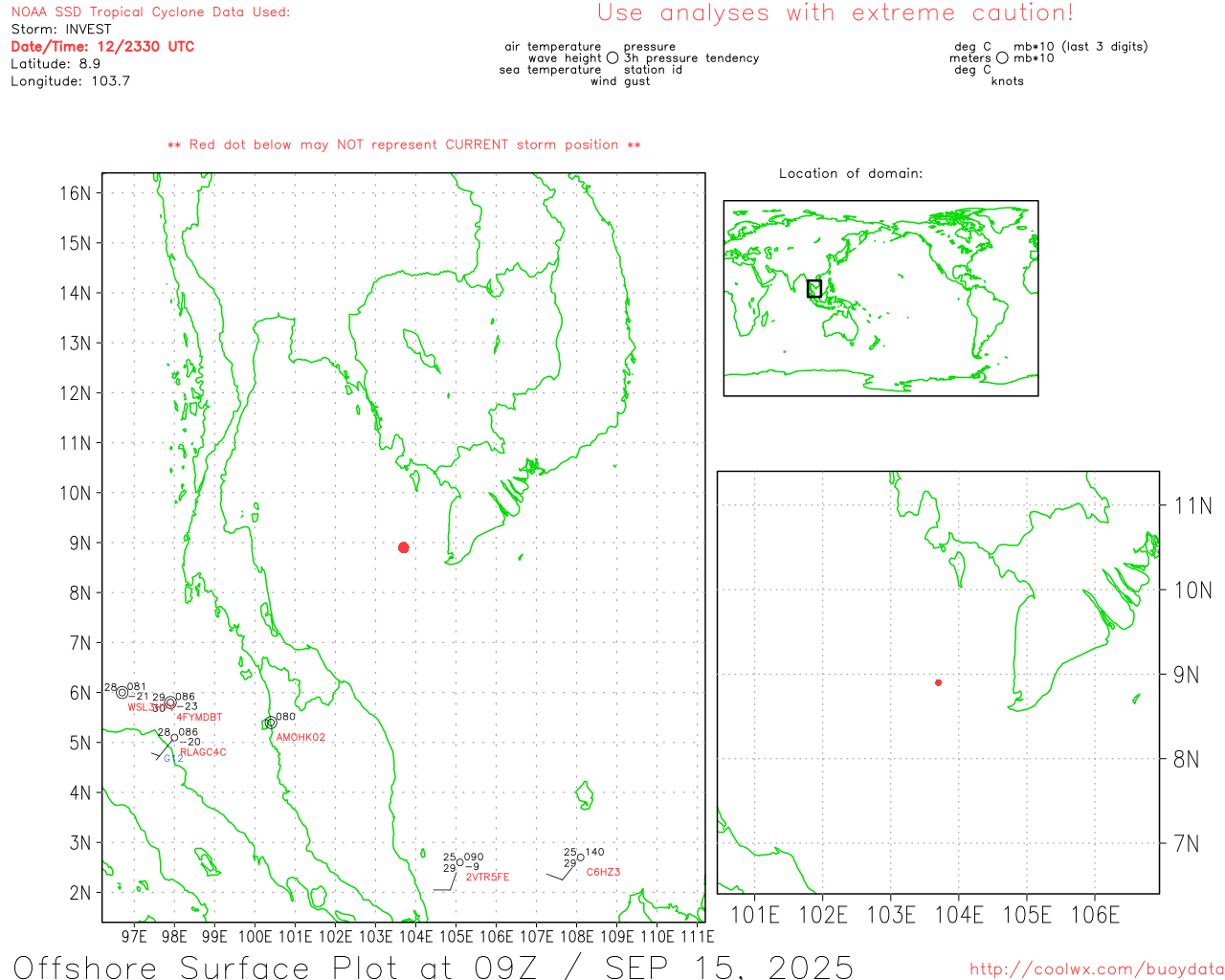Click the 'Latitude: 8.9' line
Viewport: 1225px width, 980px height.
pos(56,64)
